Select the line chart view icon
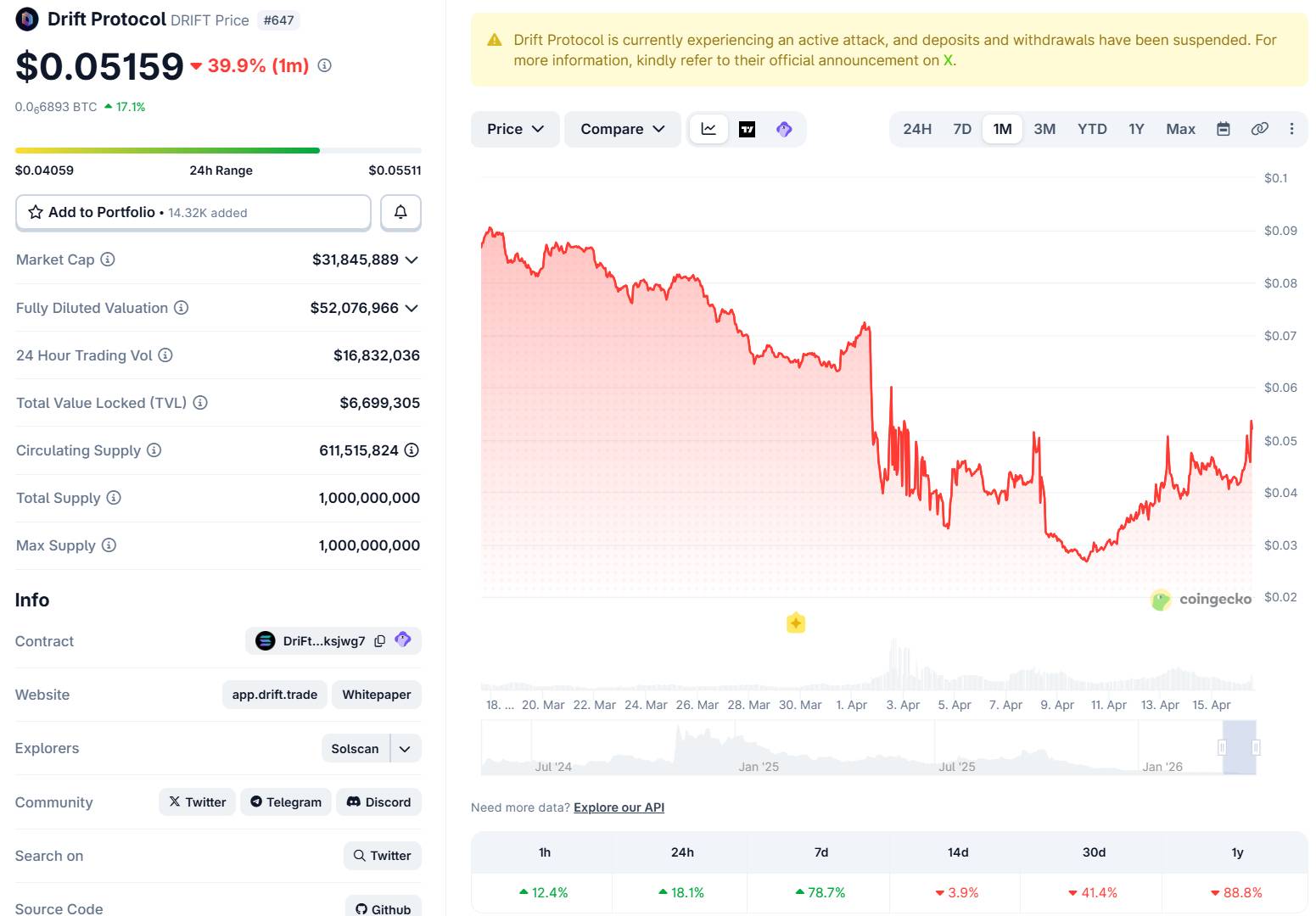This screenshot has height=916, width=1316. click(708, 129)
